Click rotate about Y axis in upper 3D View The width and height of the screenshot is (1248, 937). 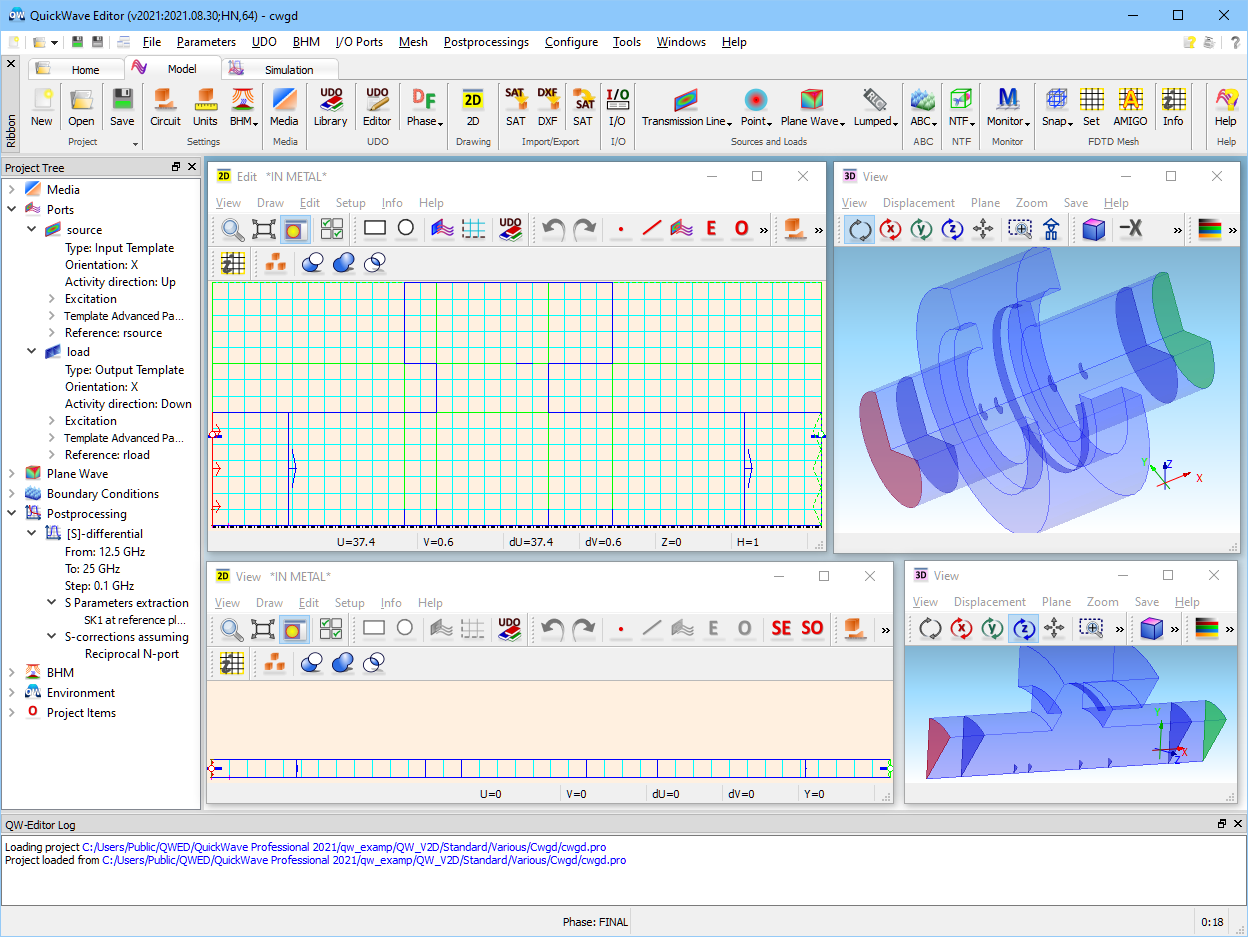tap(921, 230)
